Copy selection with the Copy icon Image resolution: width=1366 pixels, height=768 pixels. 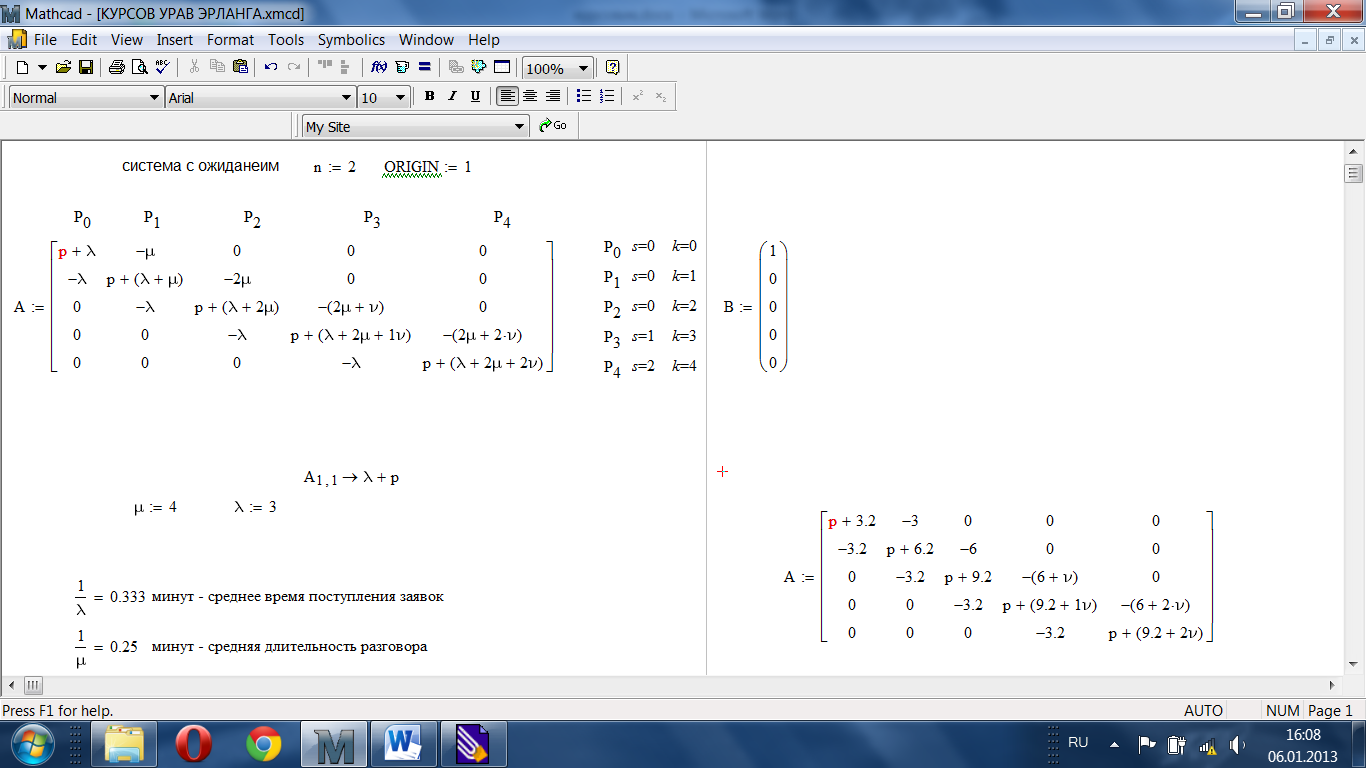click(217, 68)
